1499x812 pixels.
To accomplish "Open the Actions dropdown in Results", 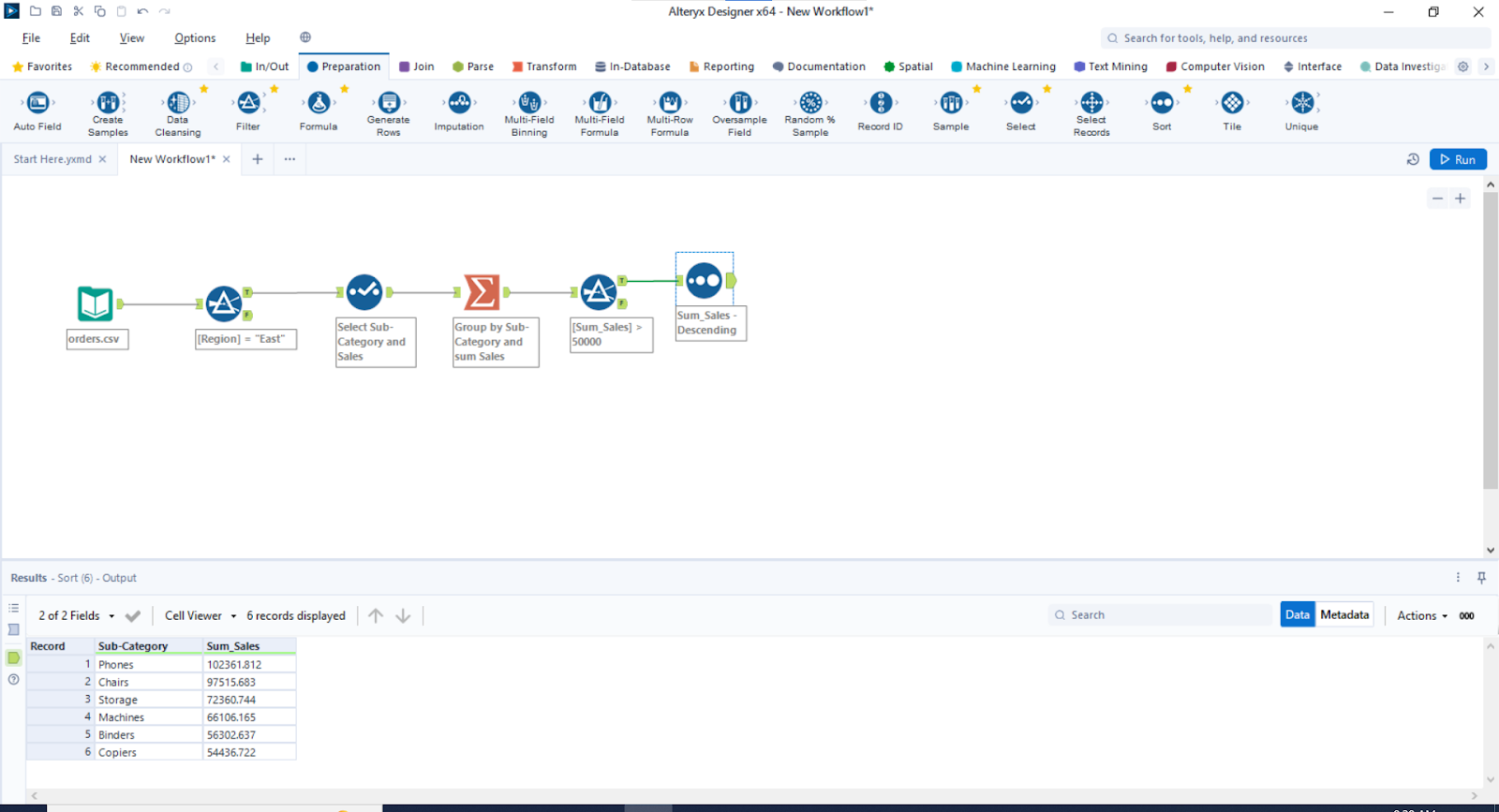I will pos(1422,615).
